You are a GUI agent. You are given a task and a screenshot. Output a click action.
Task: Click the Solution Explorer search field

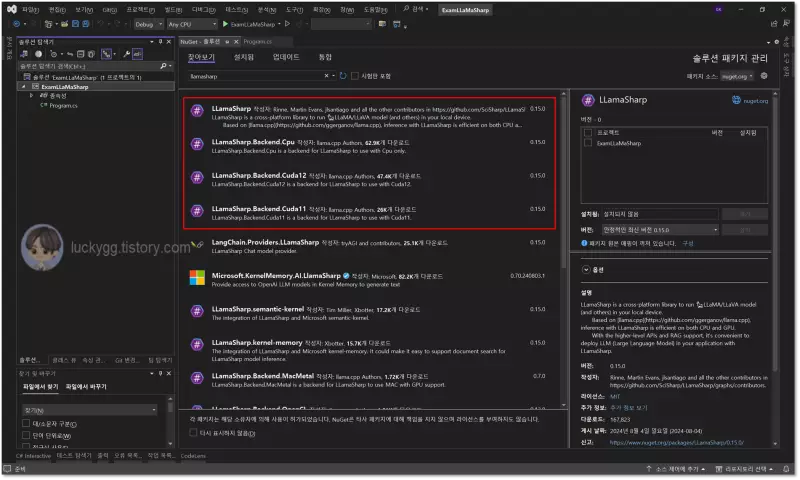click(89, 66)
